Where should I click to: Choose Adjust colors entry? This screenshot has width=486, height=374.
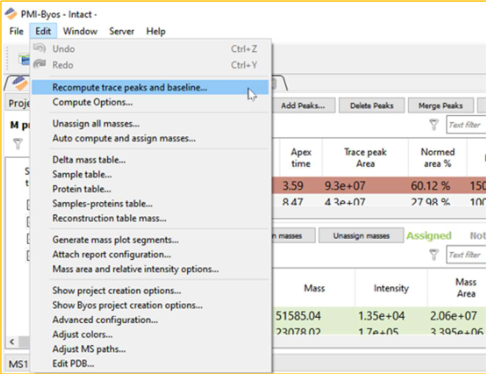[150, 334]
